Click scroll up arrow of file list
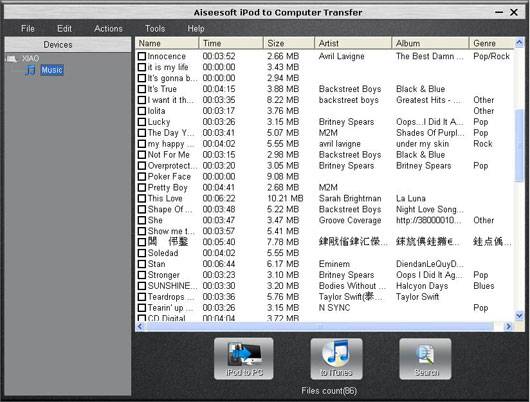 coord(519,43)
